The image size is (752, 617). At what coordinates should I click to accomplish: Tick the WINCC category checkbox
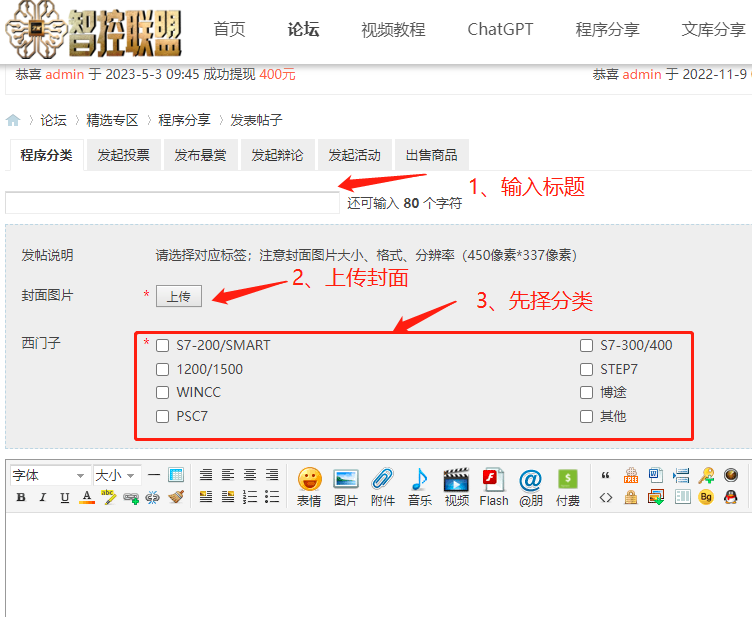(163, 393)
